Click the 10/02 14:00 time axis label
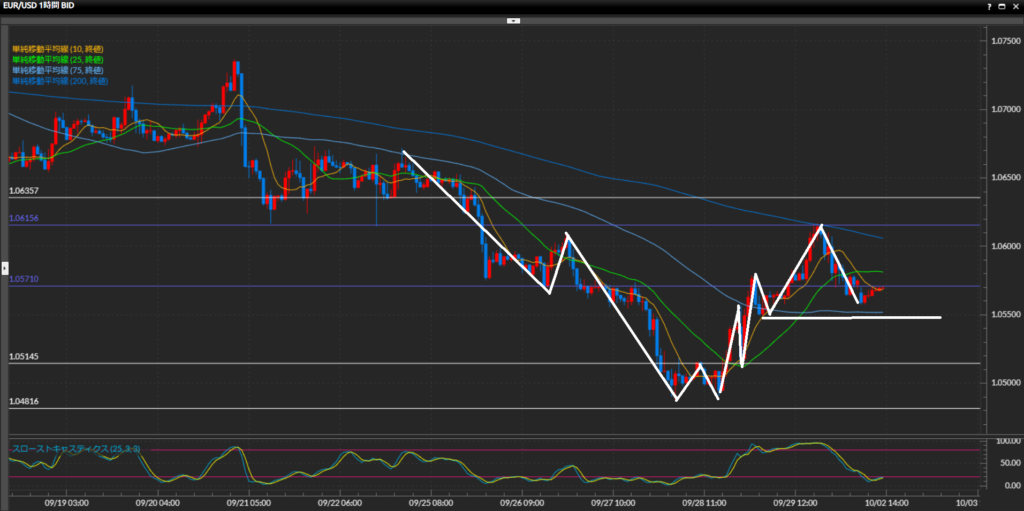This screenshot has height=511, width=1024. (885, 504)
